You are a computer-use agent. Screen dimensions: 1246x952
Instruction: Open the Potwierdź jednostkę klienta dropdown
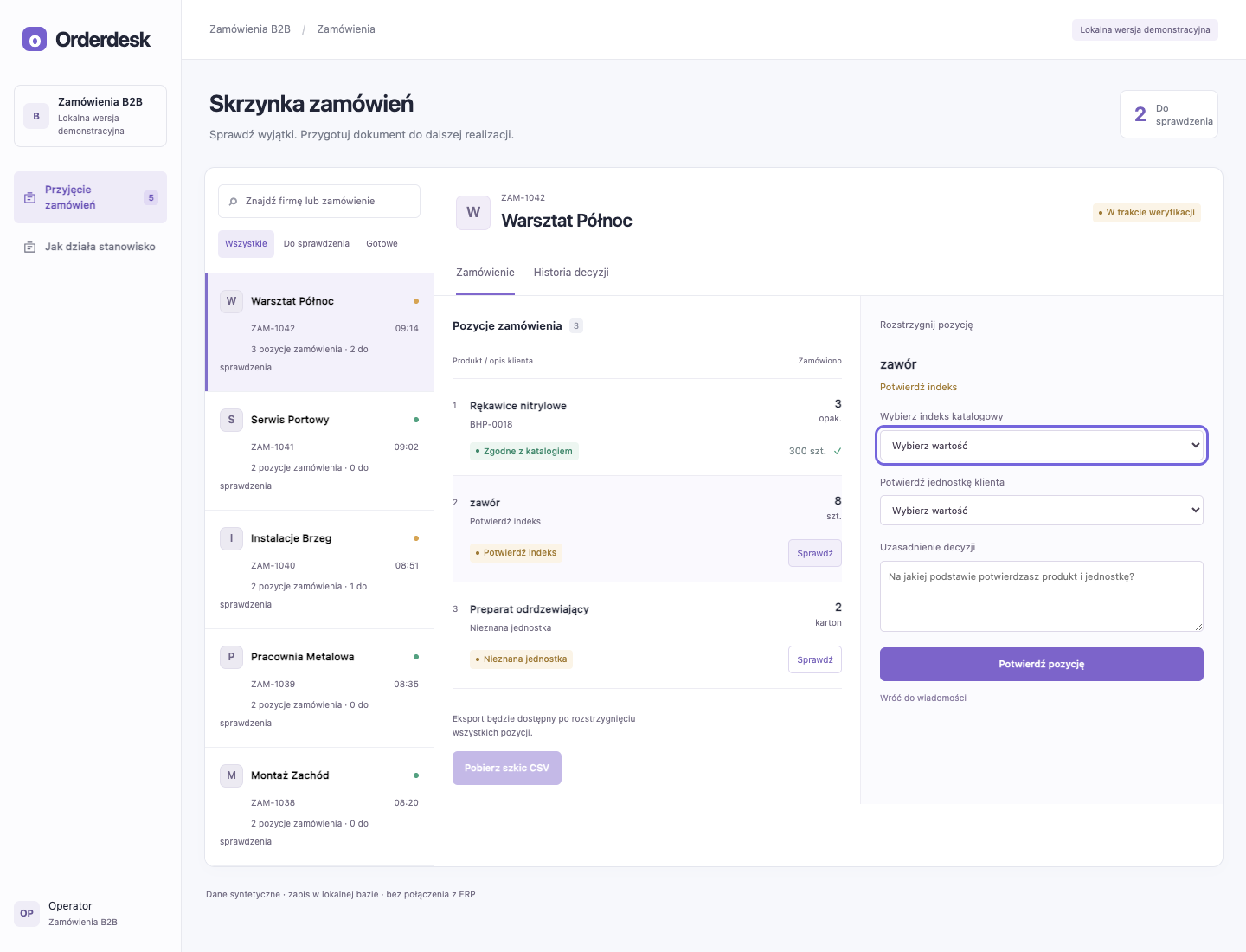(1042, 511)
